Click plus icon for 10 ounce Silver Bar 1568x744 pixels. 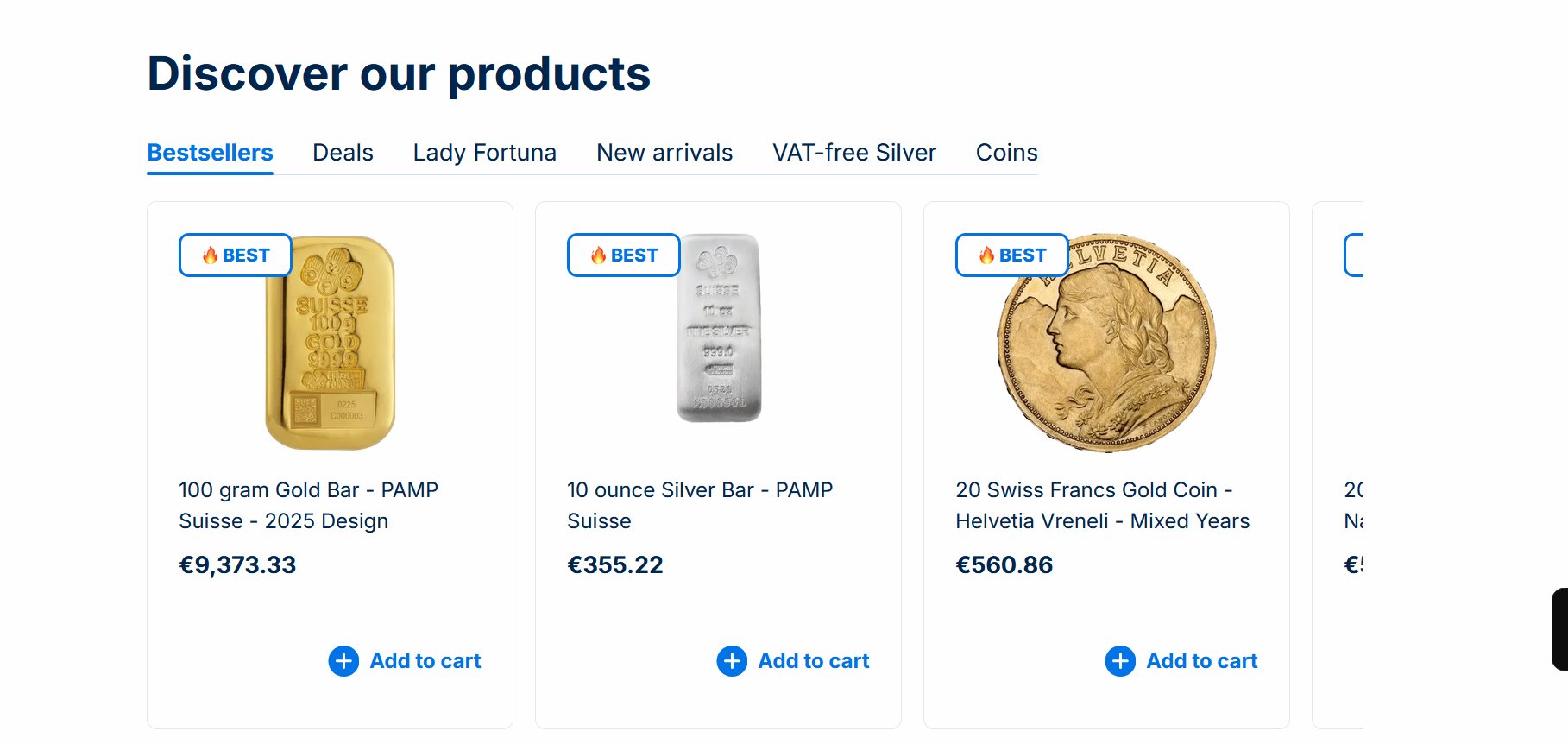pos(732,661)
